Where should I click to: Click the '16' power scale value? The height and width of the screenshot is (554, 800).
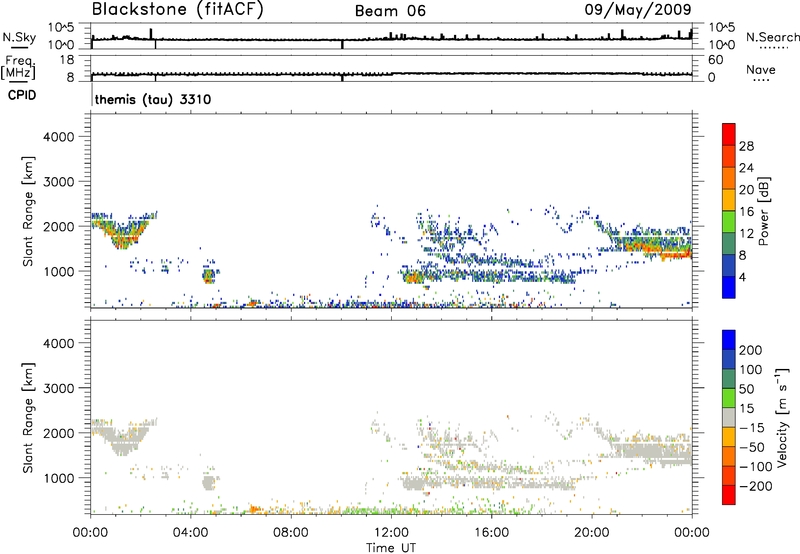pyautogui.click(x=746, y=212)
